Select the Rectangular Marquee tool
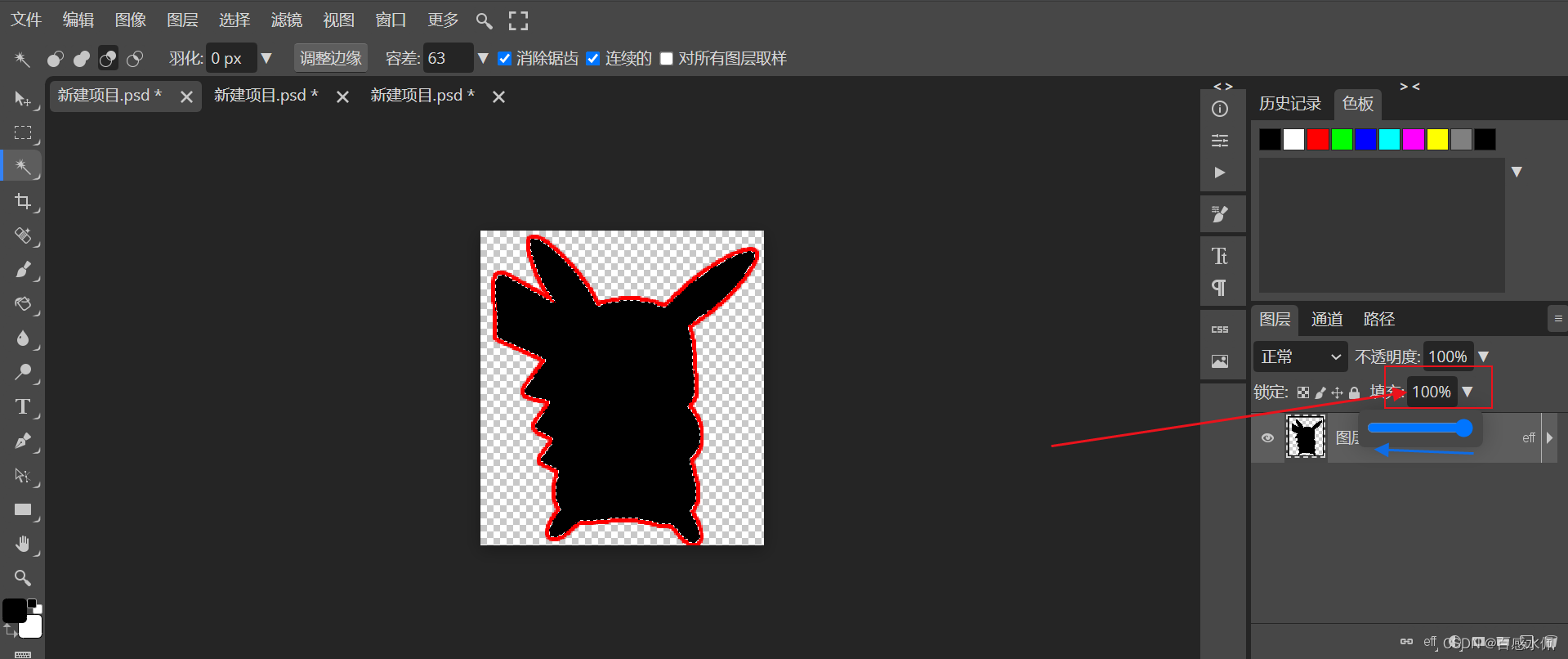The width and height of the screenshot is (1568, 659). coord(22,132)
